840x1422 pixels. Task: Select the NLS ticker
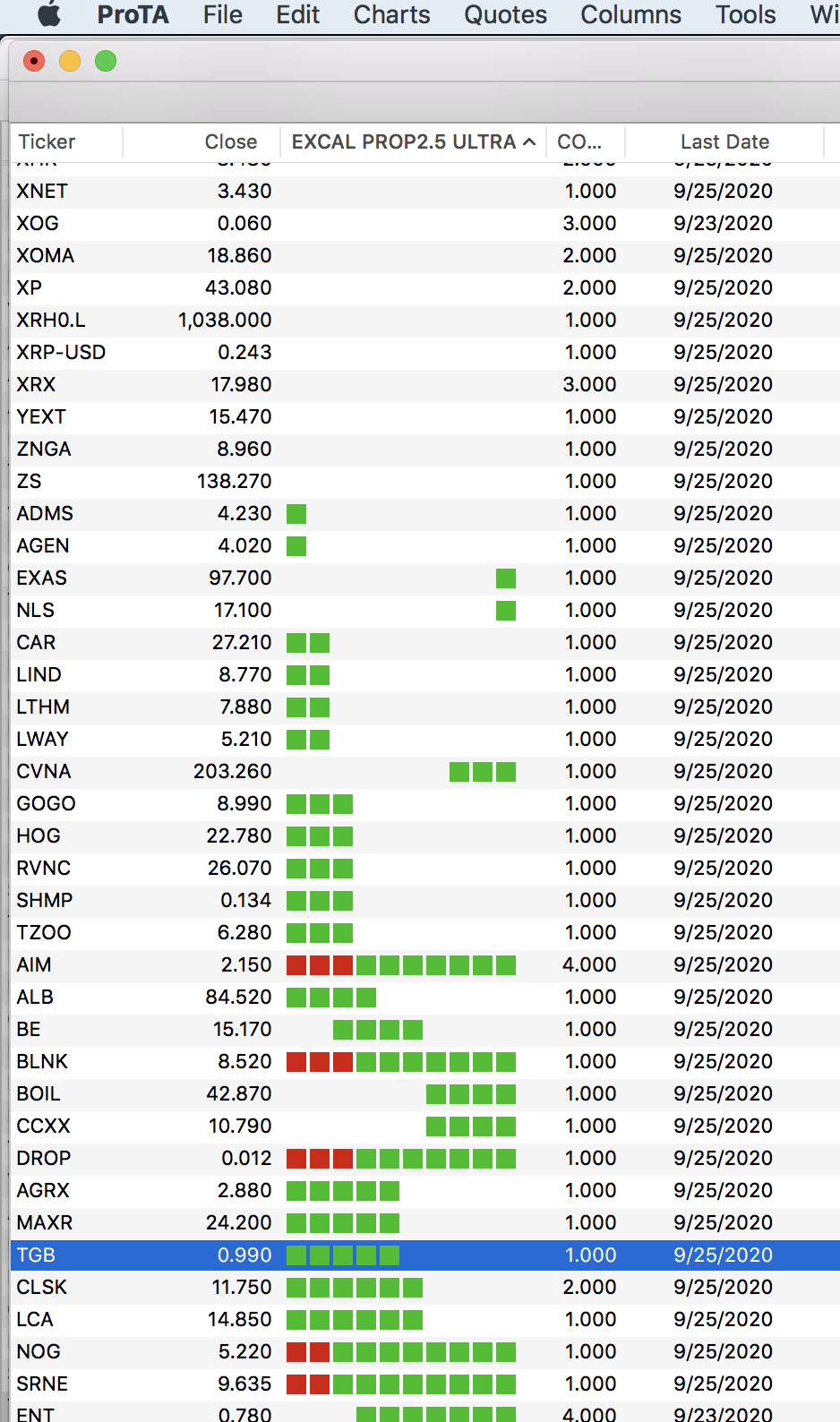pyautogui.click(x=36, y=610)
